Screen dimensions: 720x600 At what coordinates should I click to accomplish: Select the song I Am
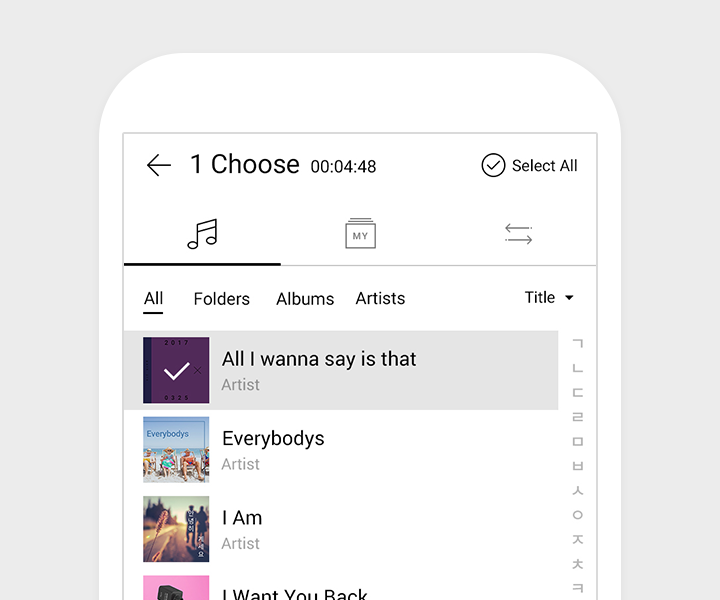[242, 518]
